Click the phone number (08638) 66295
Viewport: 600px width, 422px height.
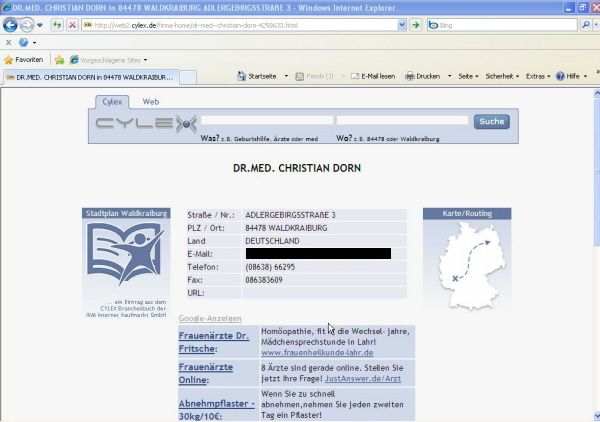point(270,267)
